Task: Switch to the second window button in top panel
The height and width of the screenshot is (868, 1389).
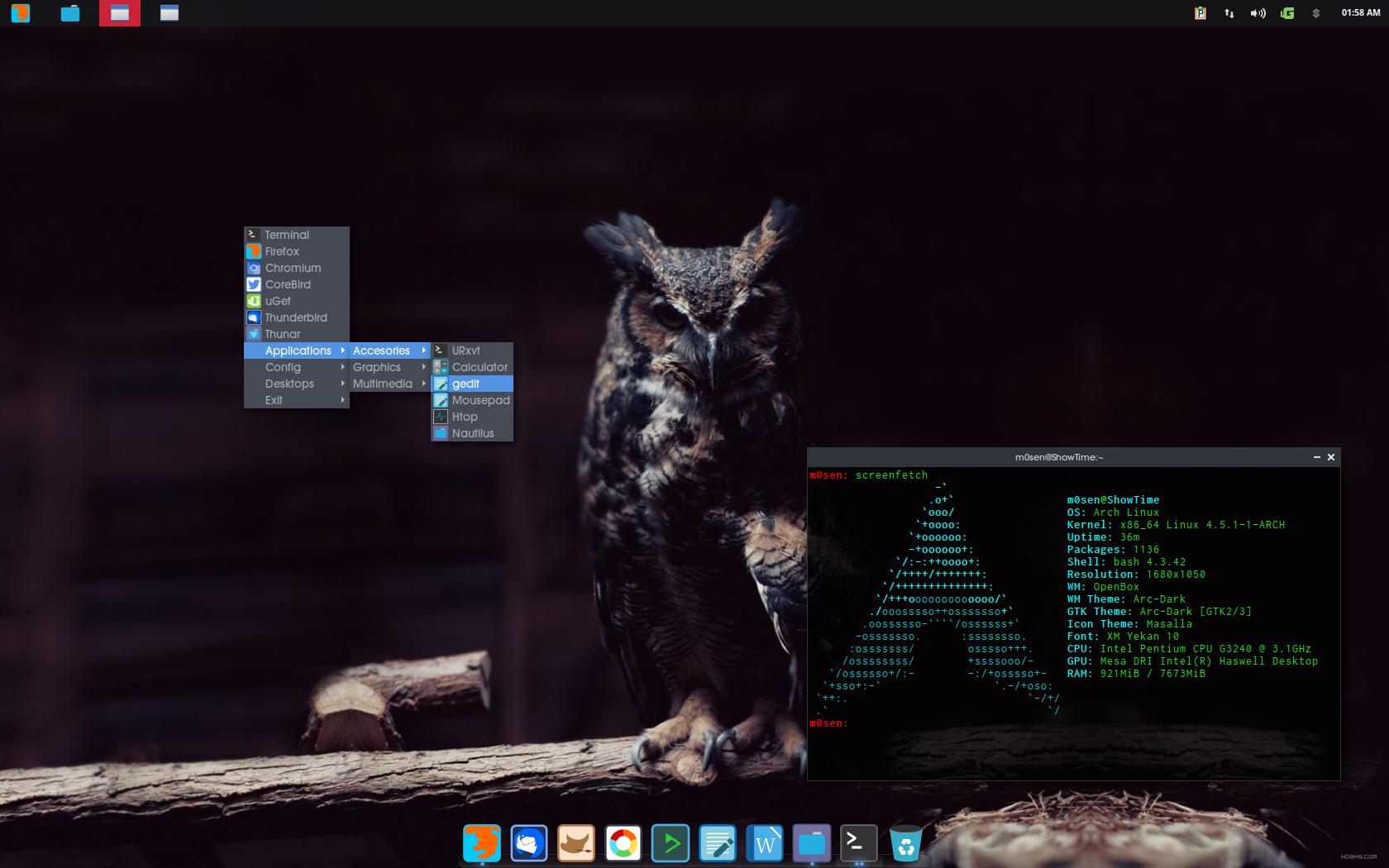Action: (169, 13)
